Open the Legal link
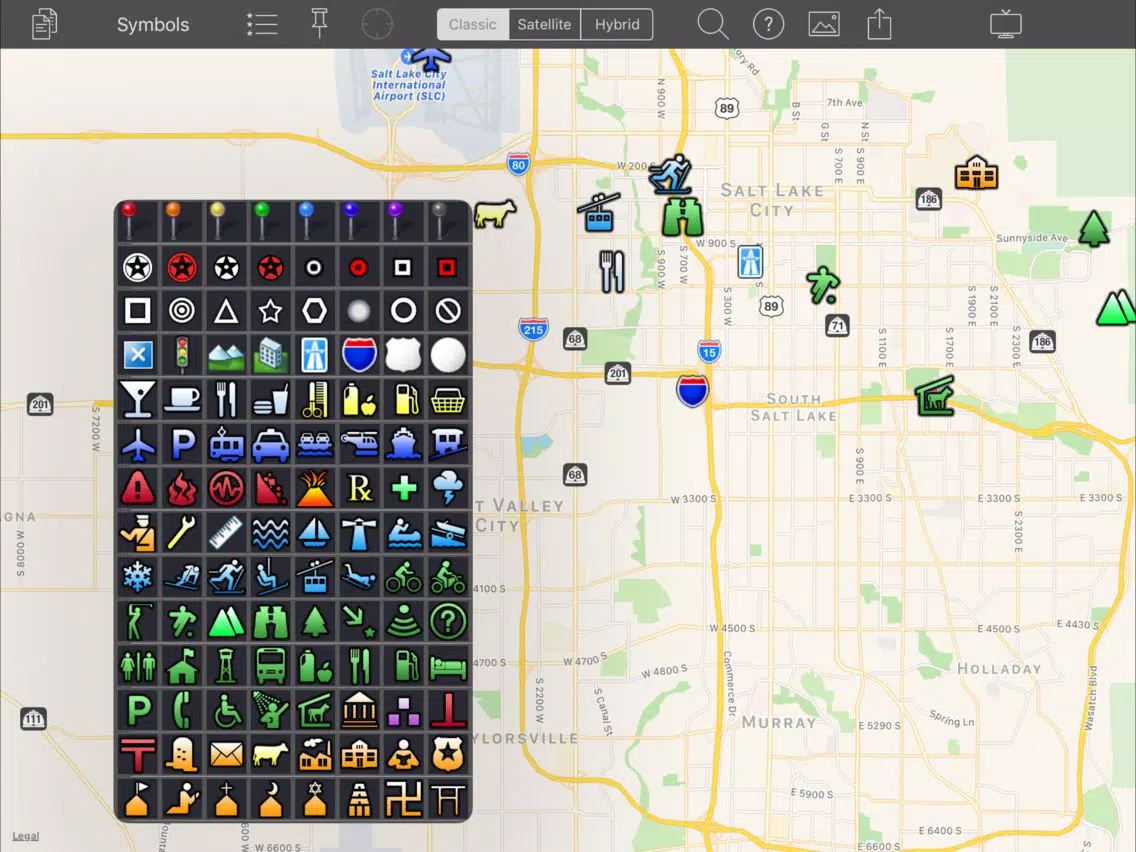1136x852 pixels. pos(25,835)
